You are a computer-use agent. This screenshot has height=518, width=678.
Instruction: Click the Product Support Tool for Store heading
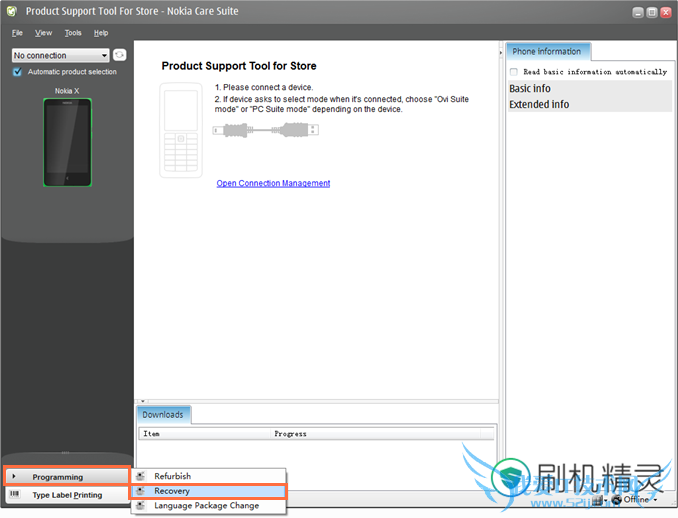coord(239,66)
